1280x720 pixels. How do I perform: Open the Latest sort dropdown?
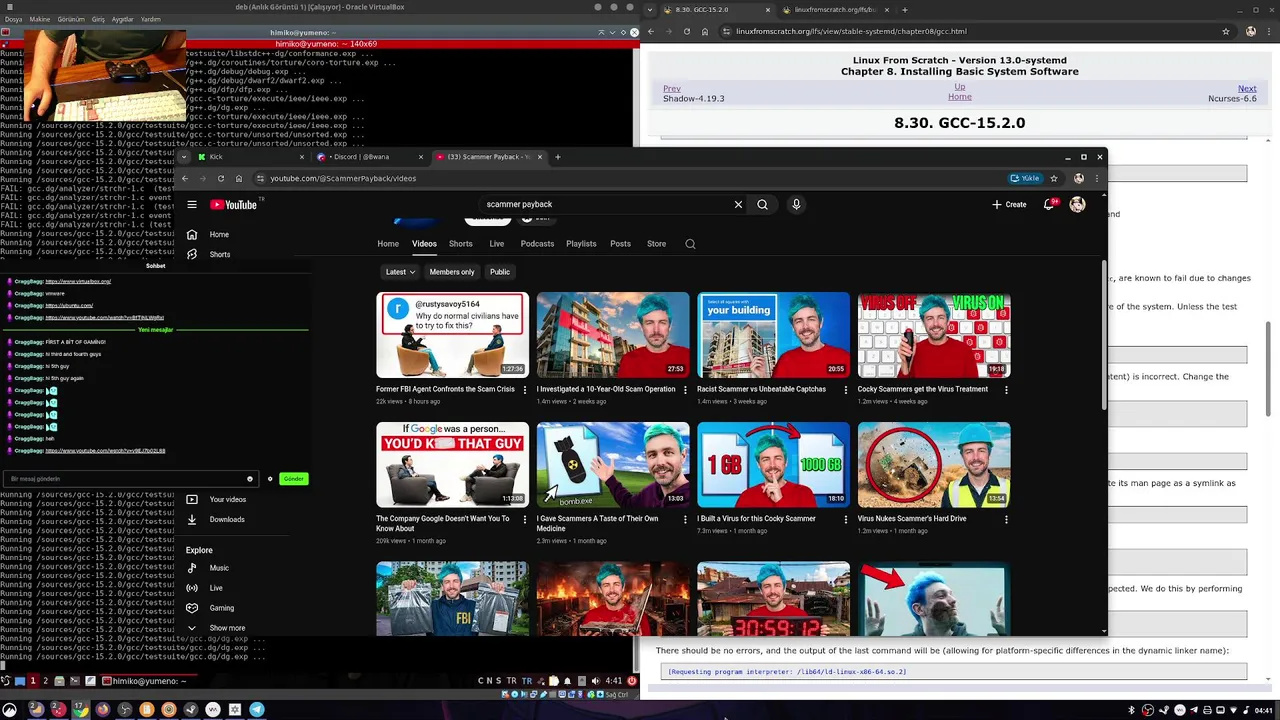pyautogui.click(x=400, y=272)
